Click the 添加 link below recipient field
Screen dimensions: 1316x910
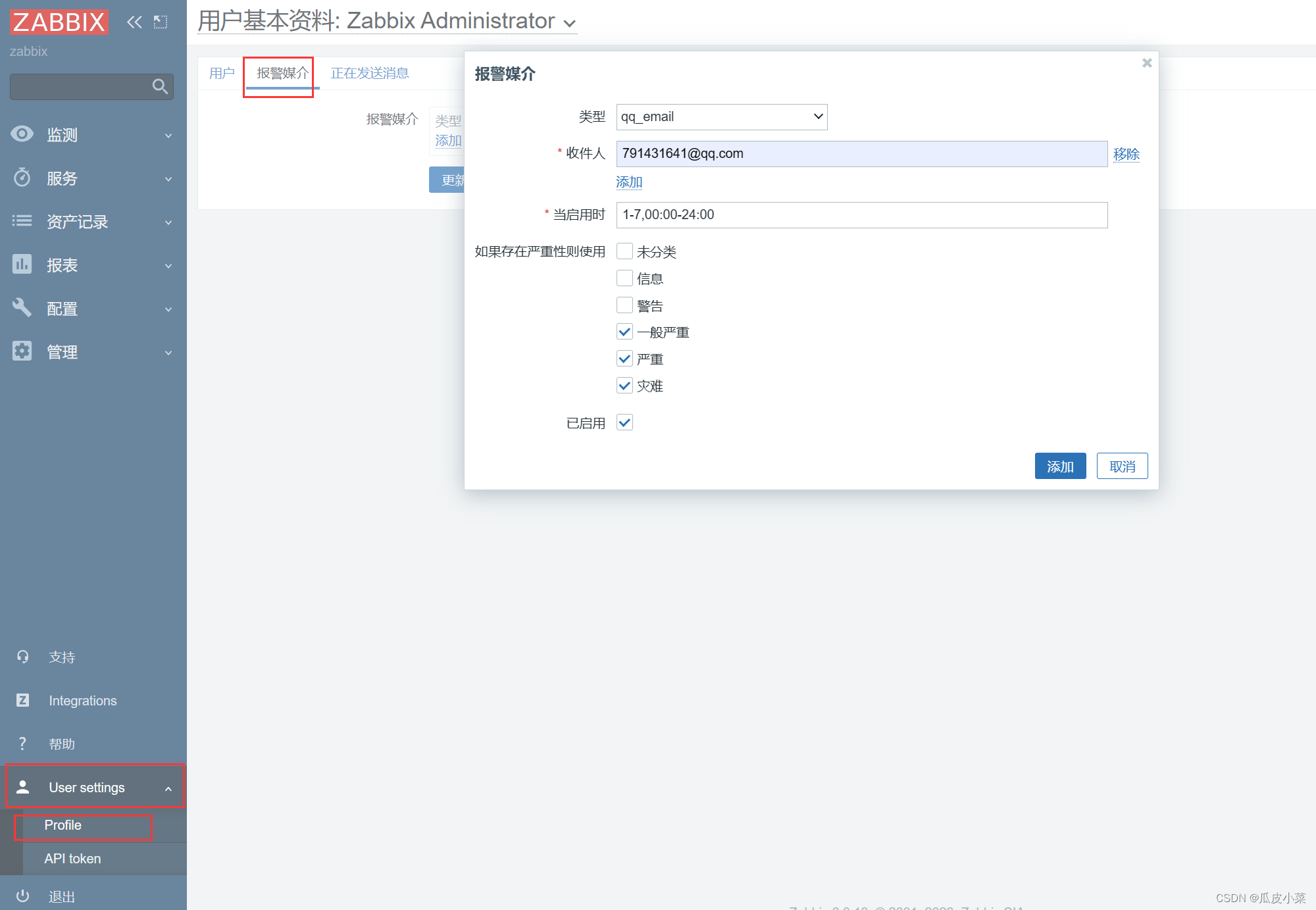click(x=629, y=182)
